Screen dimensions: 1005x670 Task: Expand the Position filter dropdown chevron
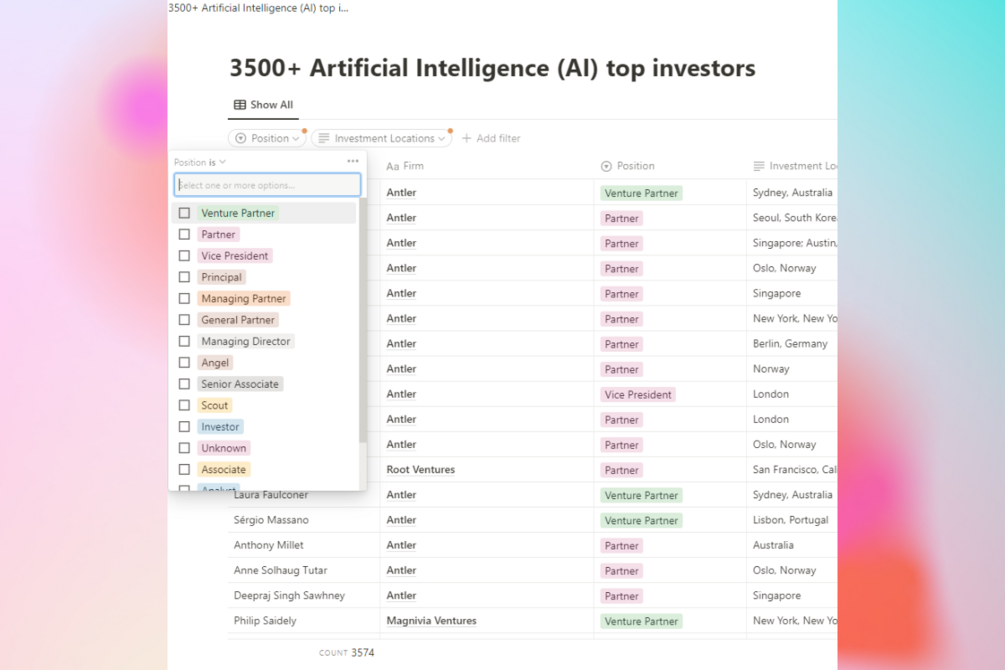point(296,139)
